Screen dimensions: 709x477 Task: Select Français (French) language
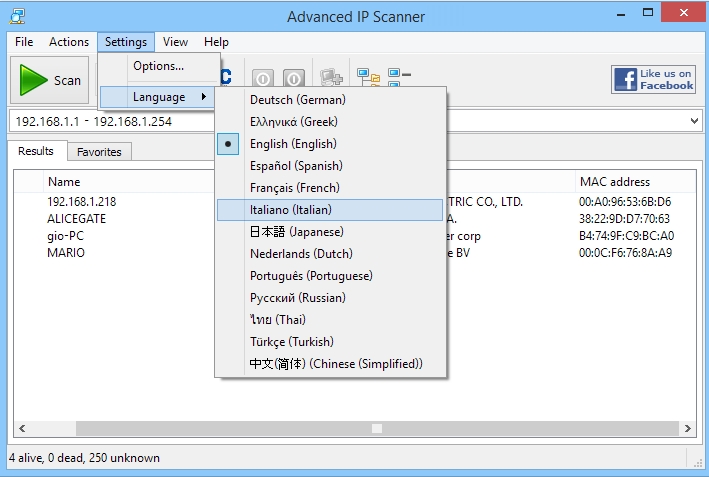pos(330,188)
